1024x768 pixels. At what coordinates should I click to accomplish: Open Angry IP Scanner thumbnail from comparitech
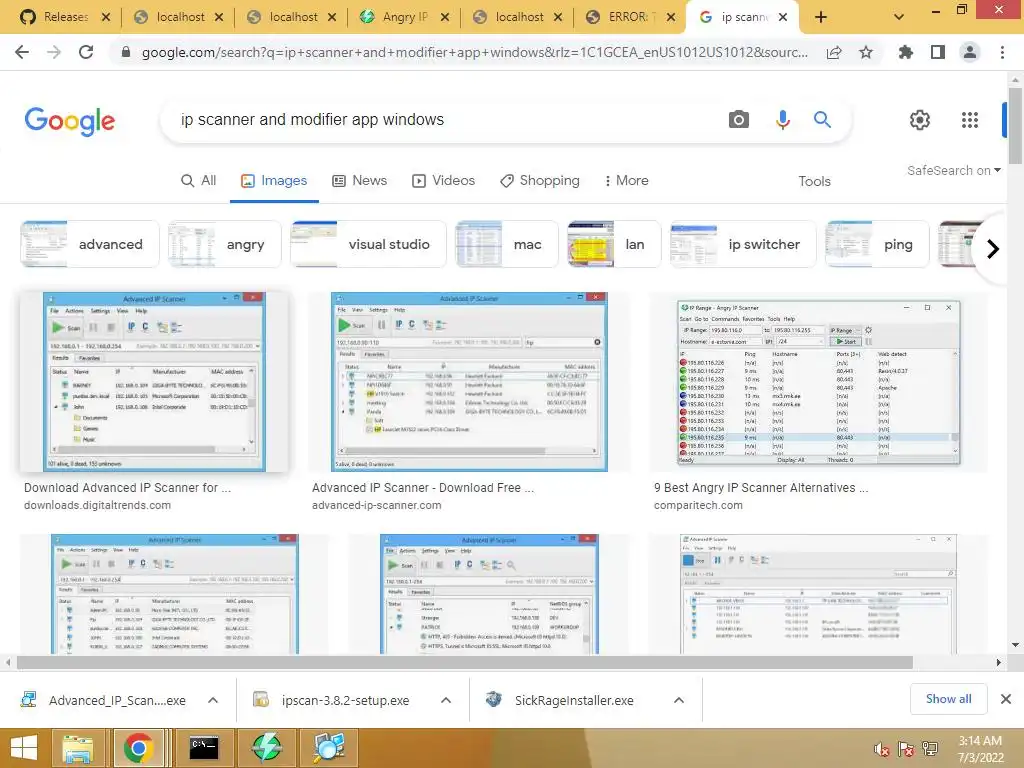(818, 381)
